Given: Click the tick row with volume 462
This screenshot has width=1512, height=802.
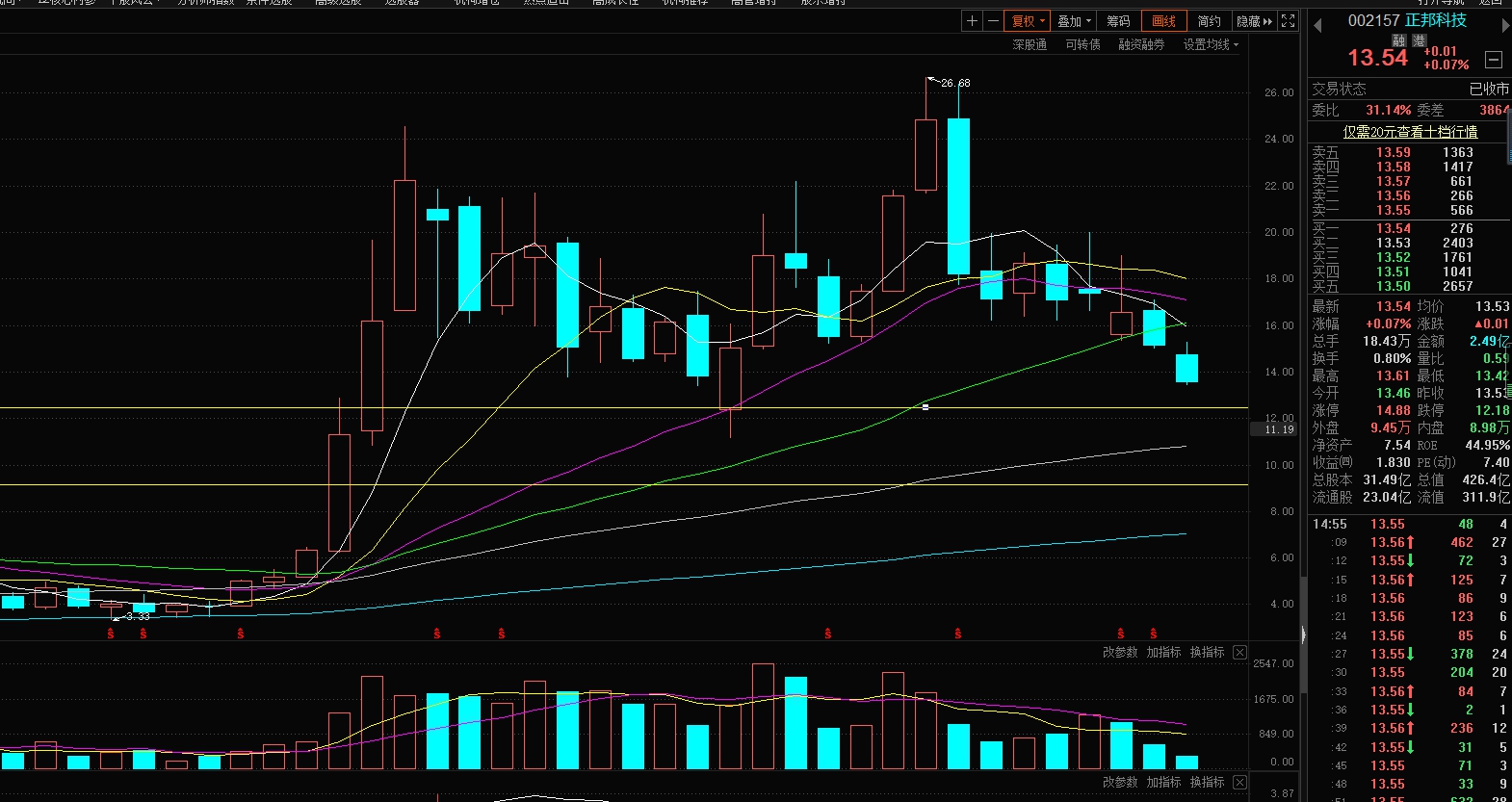Looking at the screenshot, I should point(1410,542).
